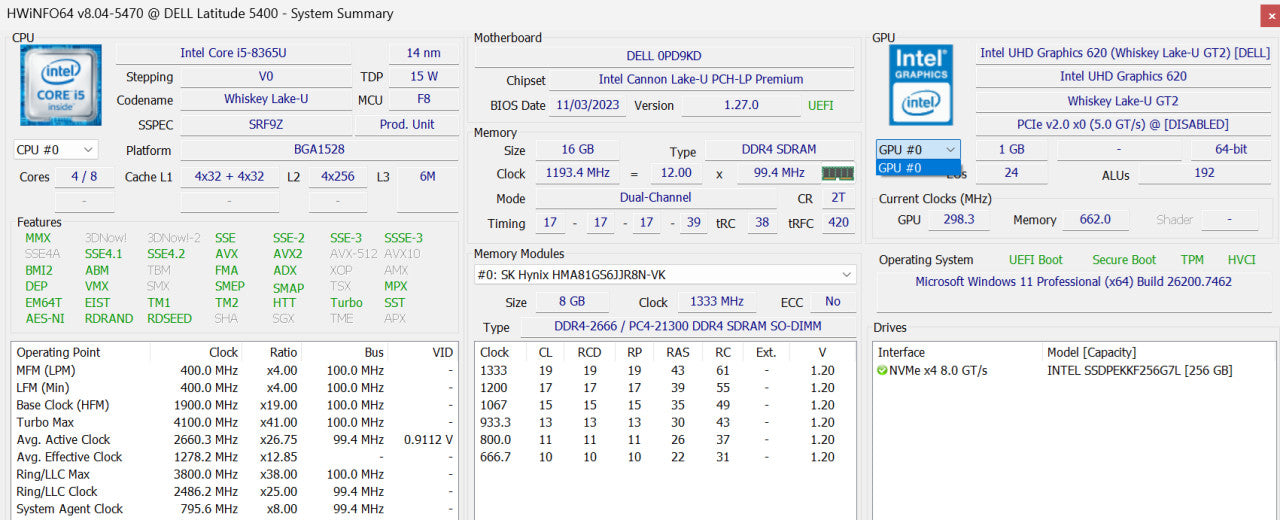Click the PCIe v2.0 x0 DISABLED field
1280x520 pixels.
(x=1125, y=125)
